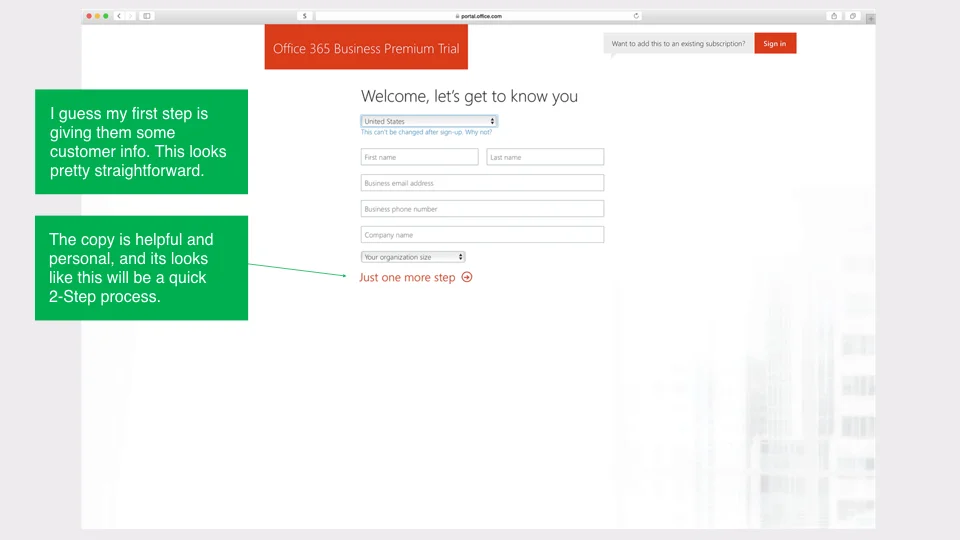This screenshot has height=540, width=960.
Task: Open a new tab with the plus icon
Action: point(871,18)
